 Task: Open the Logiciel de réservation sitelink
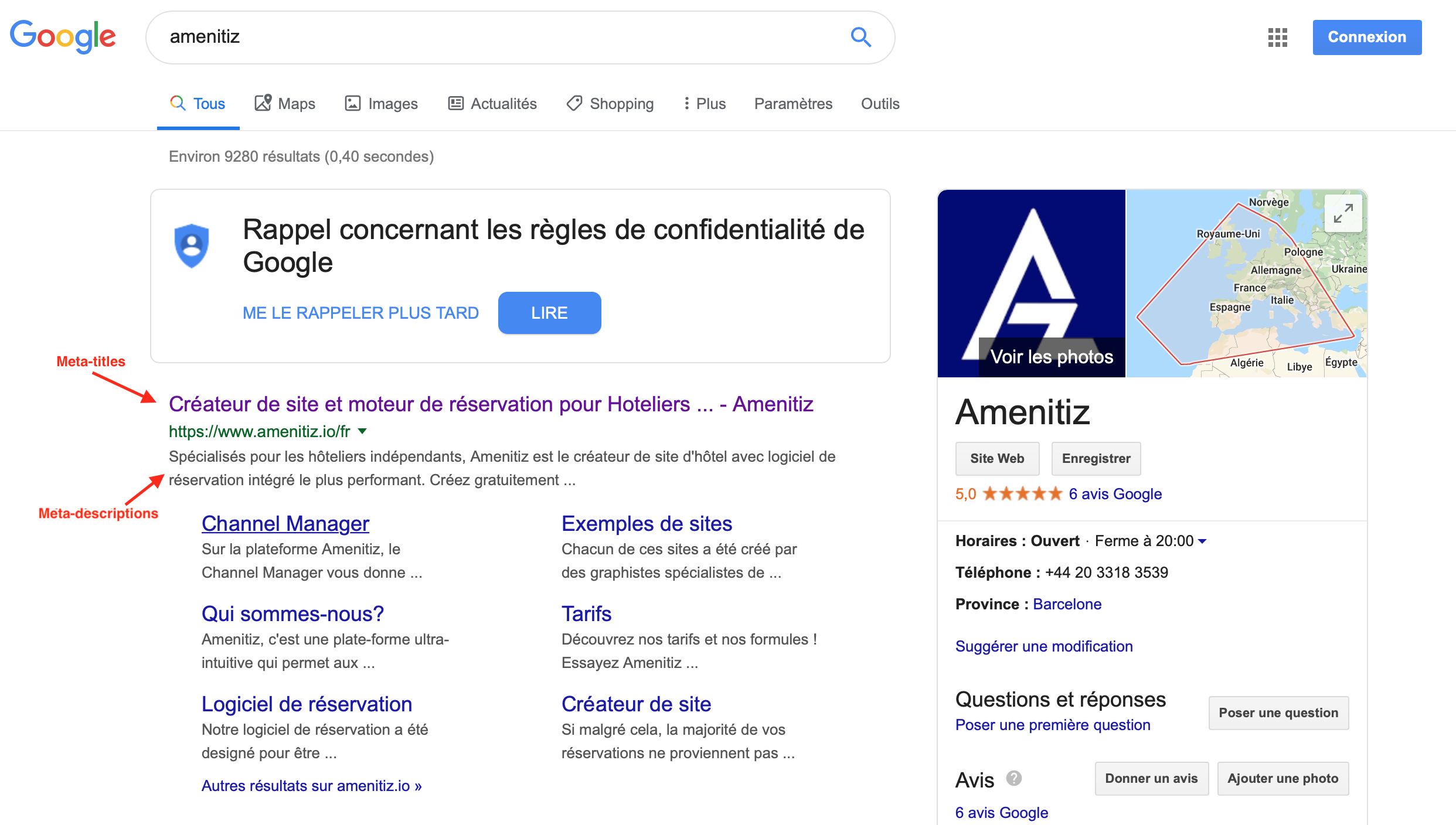tap(307, 704)
